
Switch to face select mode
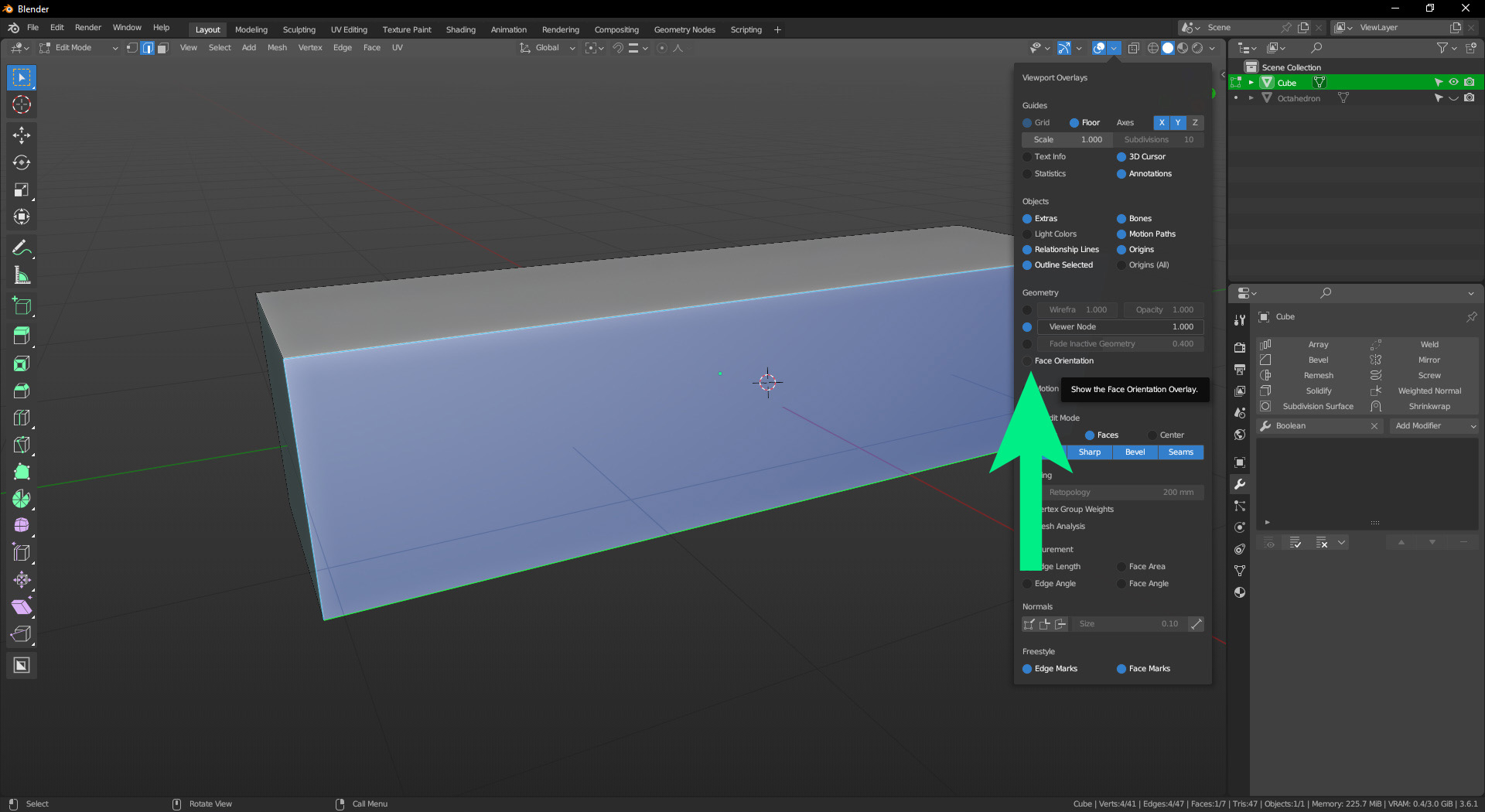(x=163, y=48)
